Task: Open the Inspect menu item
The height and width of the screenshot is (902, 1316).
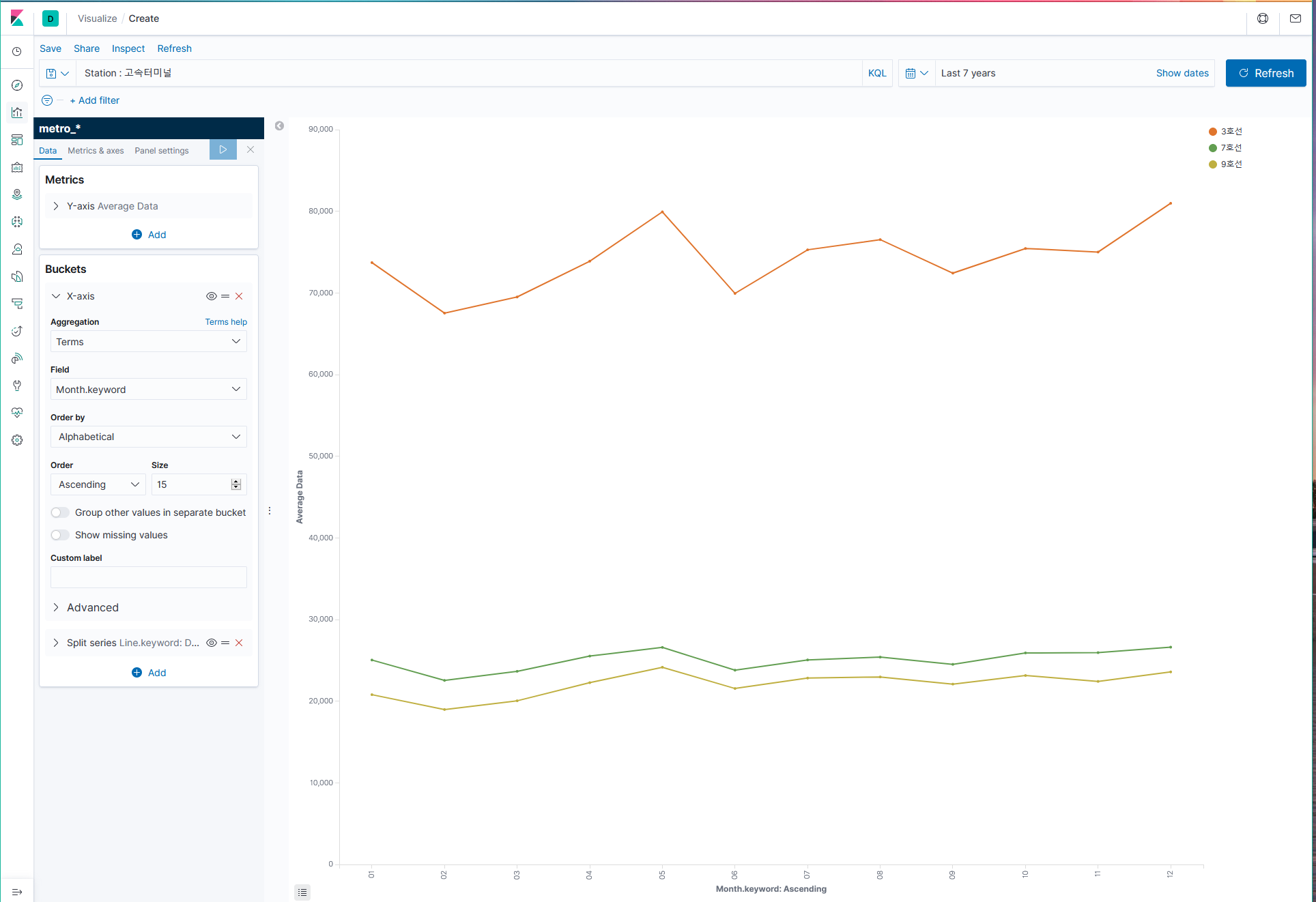Action: pos(128,48)
